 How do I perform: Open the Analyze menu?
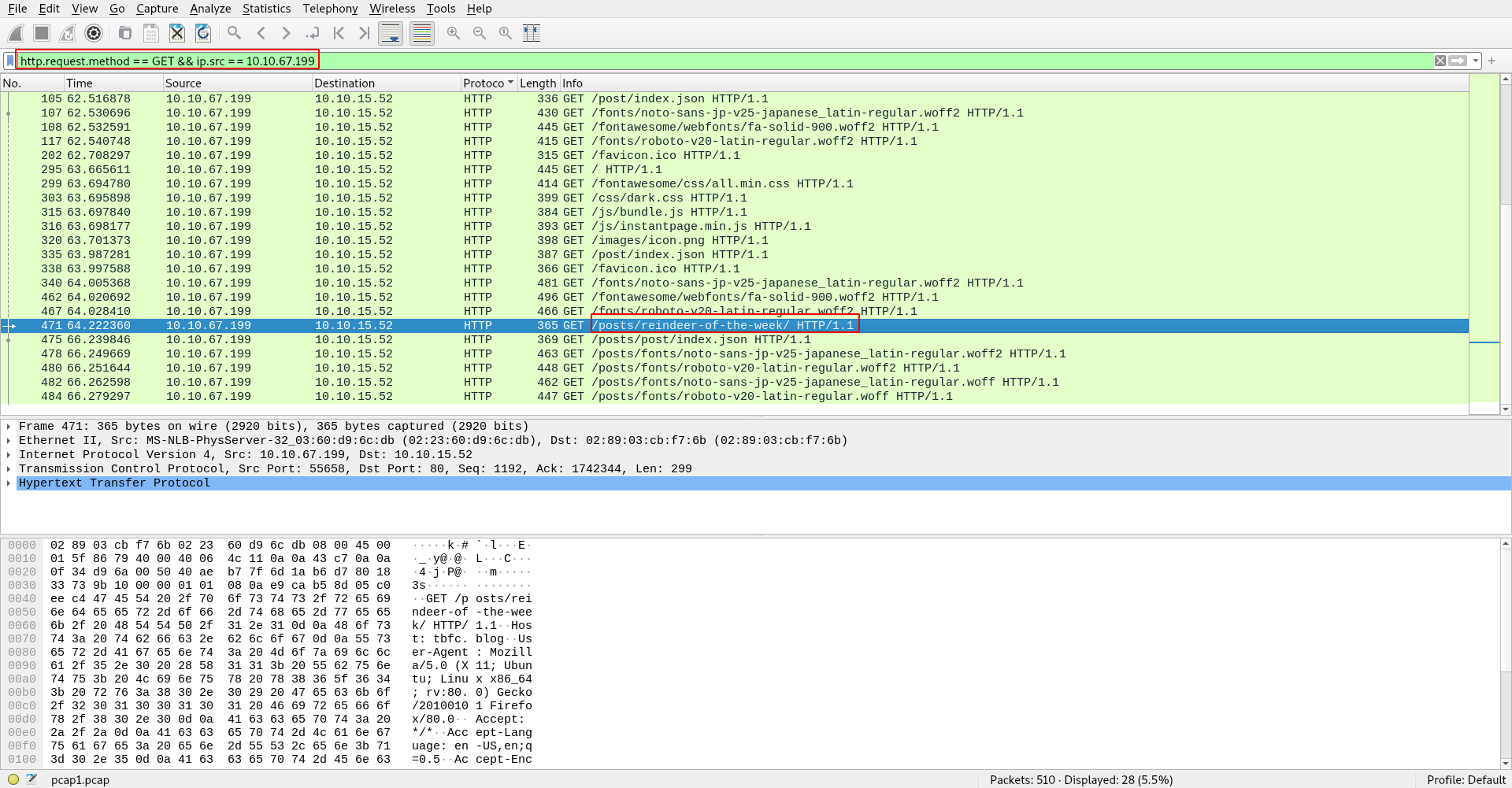coord(210,9)
